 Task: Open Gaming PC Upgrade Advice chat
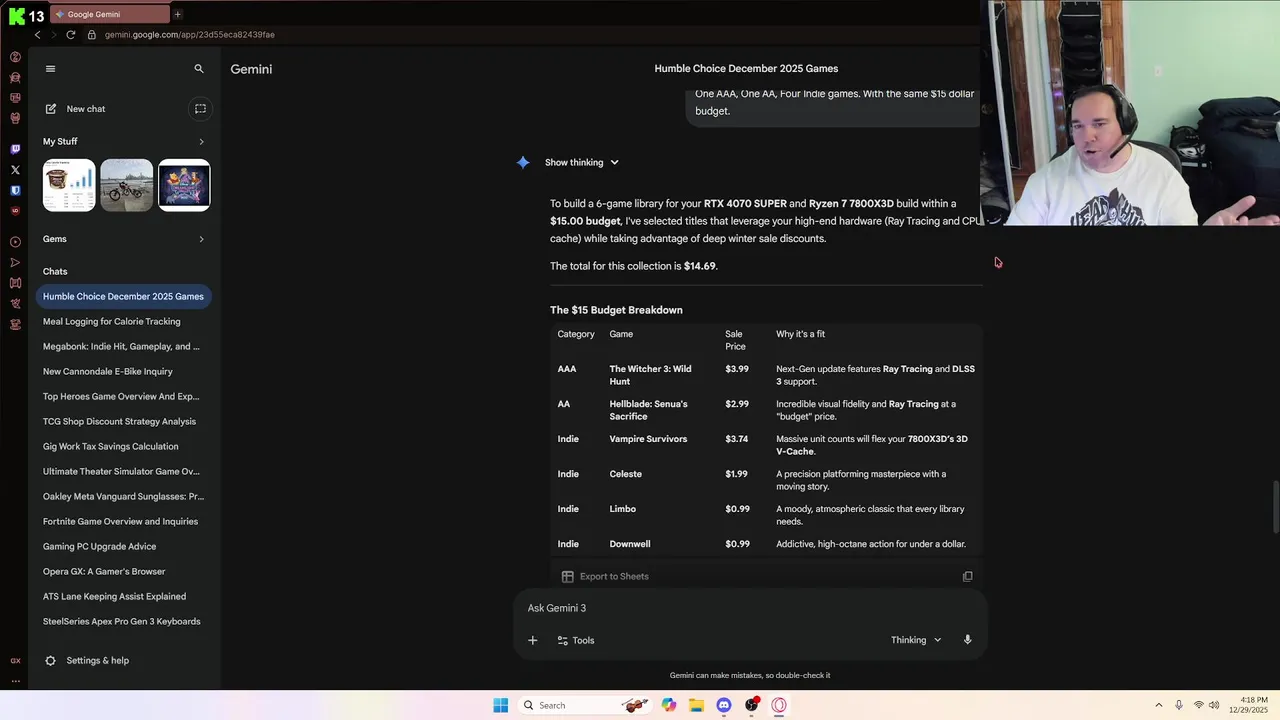pos(123,546)
